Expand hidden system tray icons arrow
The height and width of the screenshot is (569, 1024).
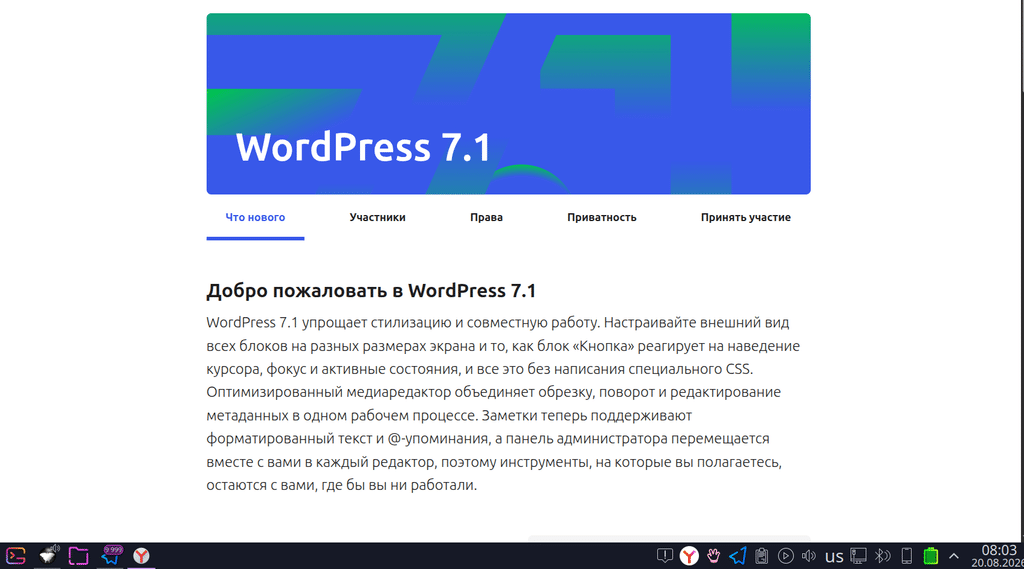click(954, 557)
